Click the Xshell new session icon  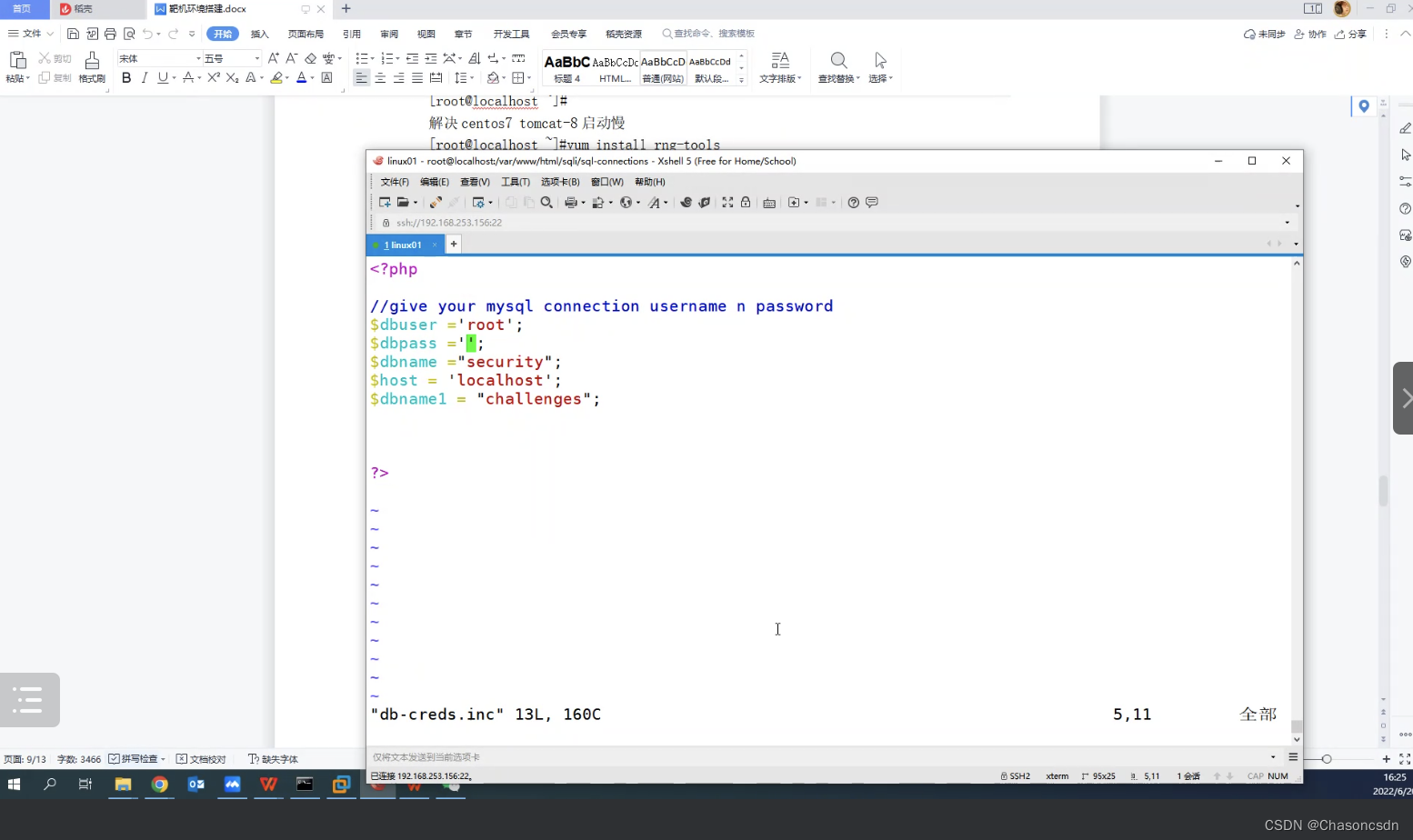385,203
